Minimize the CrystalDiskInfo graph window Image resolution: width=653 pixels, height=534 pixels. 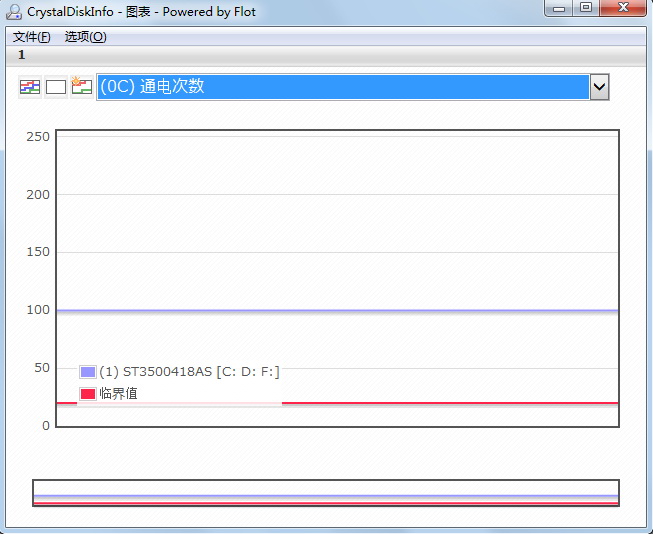(x=558, y=8)
